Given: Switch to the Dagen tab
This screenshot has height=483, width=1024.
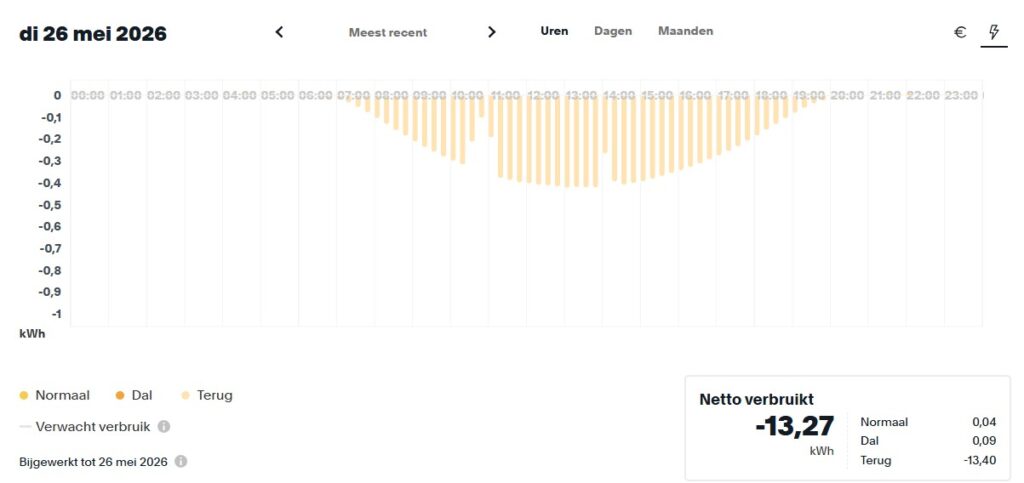Looking at the screenshot, I should click(x=613, y=31).
